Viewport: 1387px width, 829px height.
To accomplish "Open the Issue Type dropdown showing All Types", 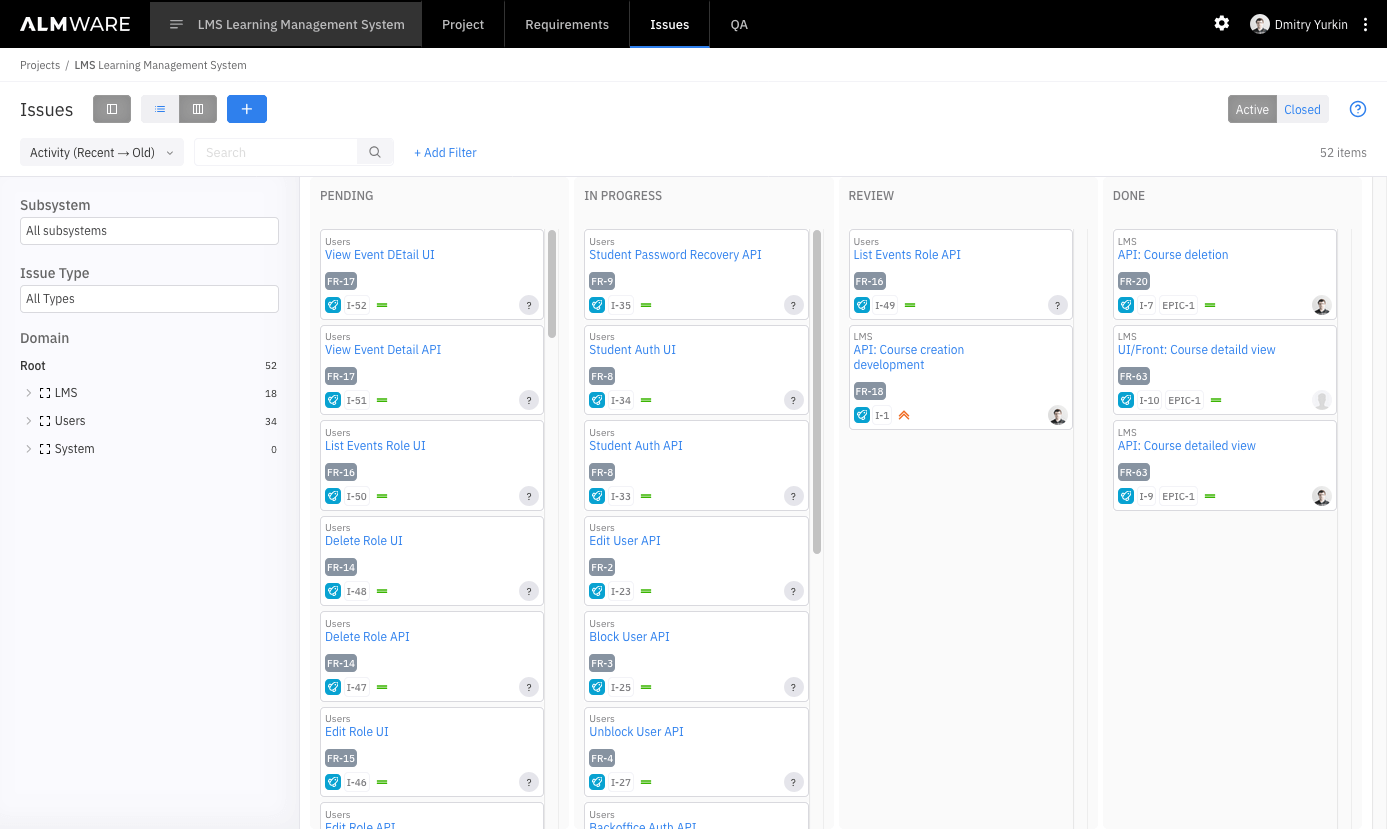I will coord(149,298).
